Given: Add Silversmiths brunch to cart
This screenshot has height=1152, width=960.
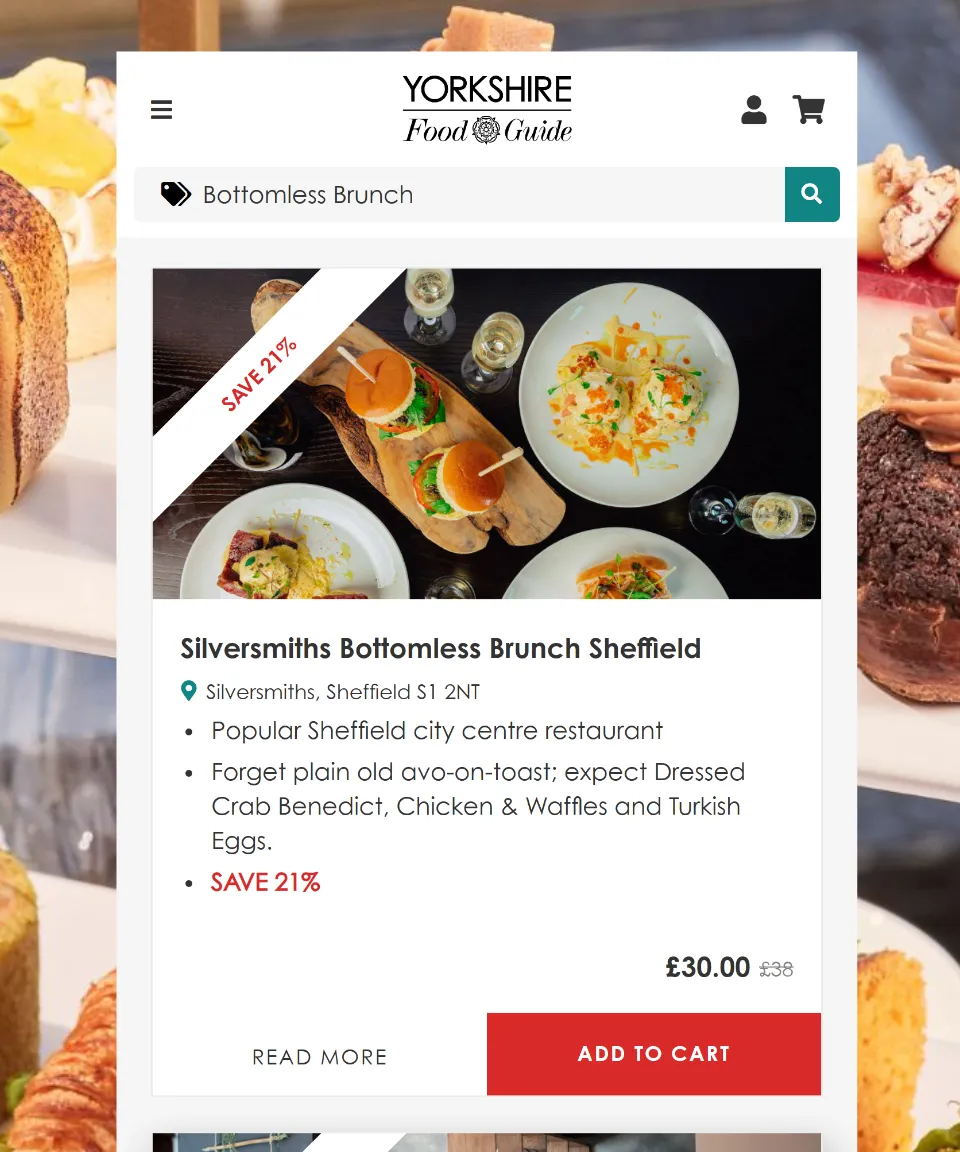Looking at the screenshot, I should tap(654, 1054).
